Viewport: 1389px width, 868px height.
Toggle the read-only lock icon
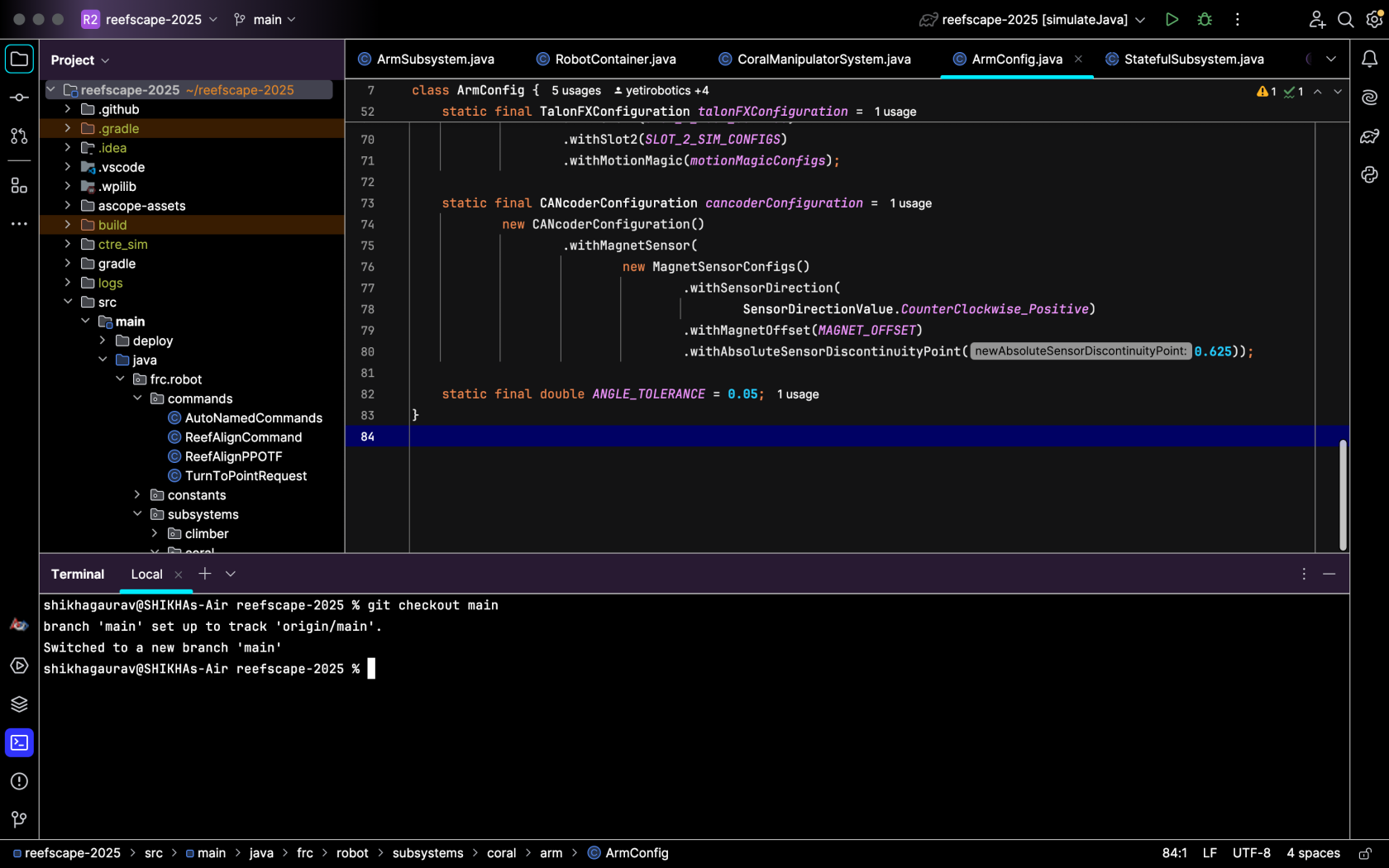tap(1365, 853)
